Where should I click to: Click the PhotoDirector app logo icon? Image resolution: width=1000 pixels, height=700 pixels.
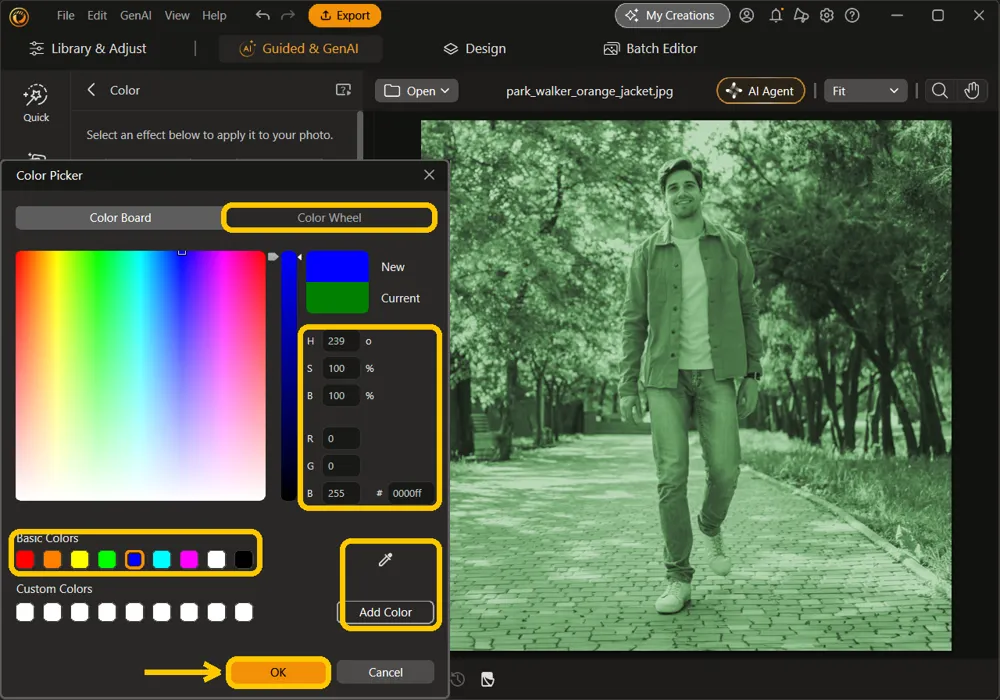19,16
